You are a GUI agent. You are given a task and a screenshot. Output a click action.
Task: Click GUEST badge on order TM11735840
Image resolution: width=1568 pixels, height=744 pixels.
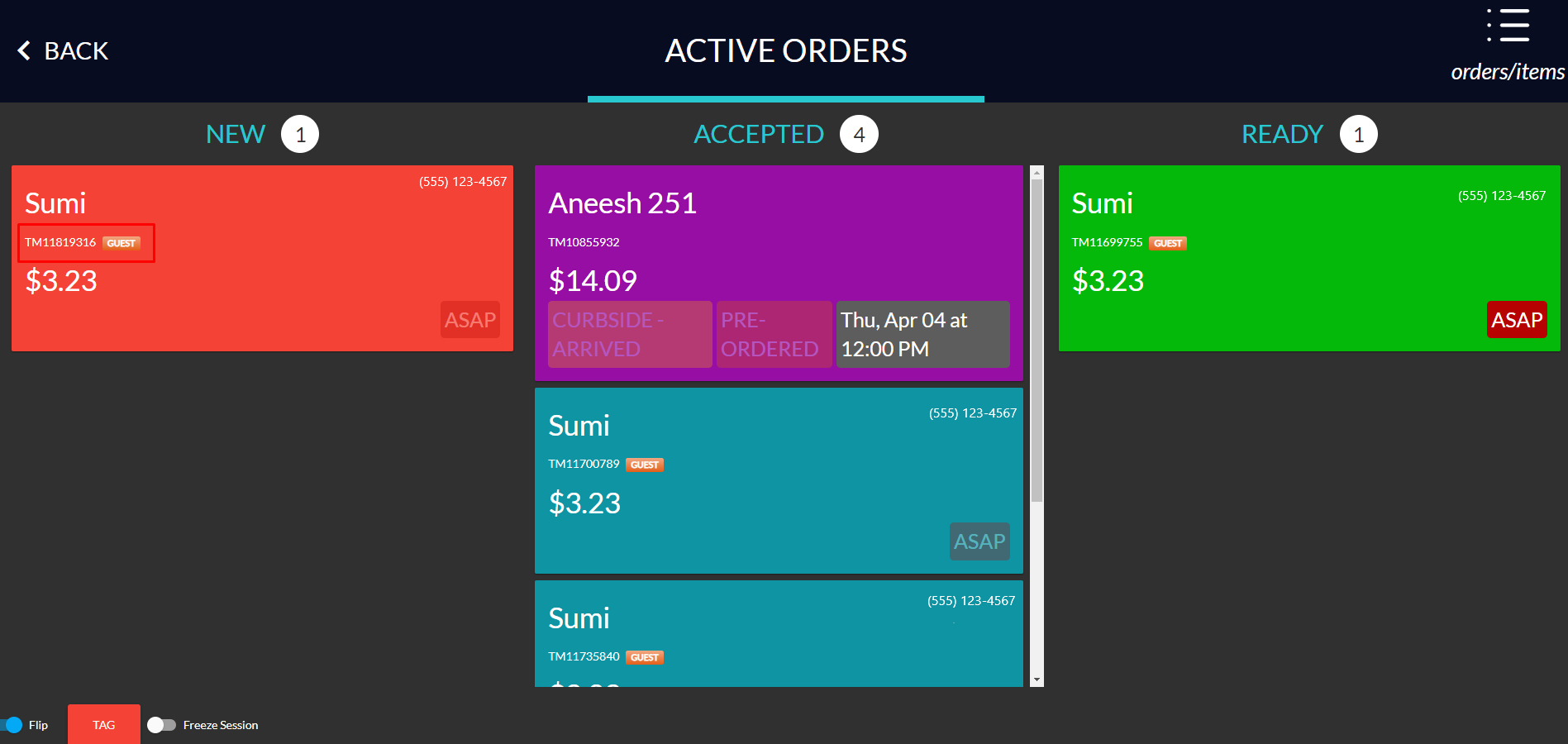pos(645,657)
